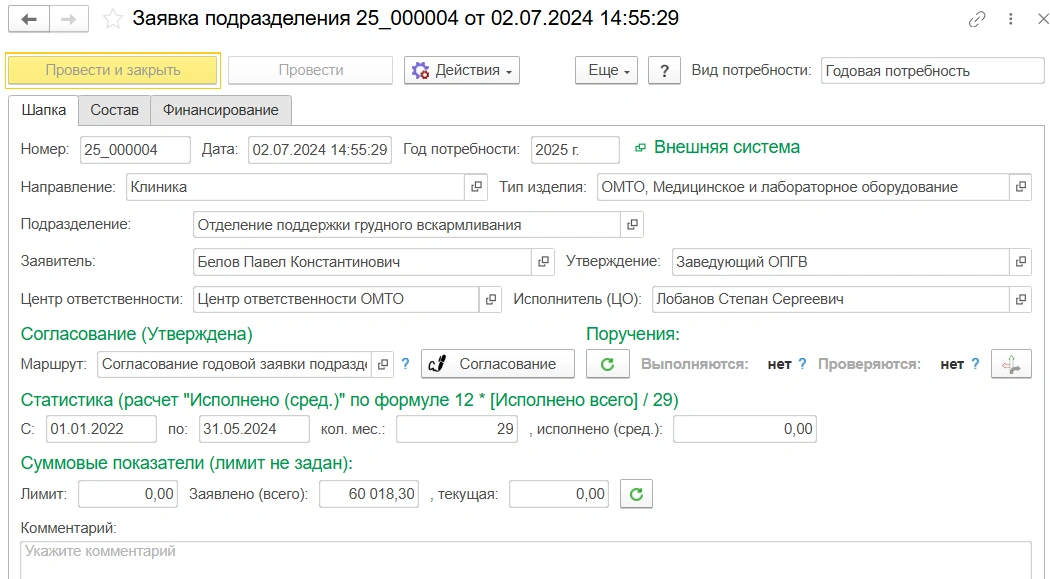
Task: Click the Согласование button
Action: click(498, 364)
